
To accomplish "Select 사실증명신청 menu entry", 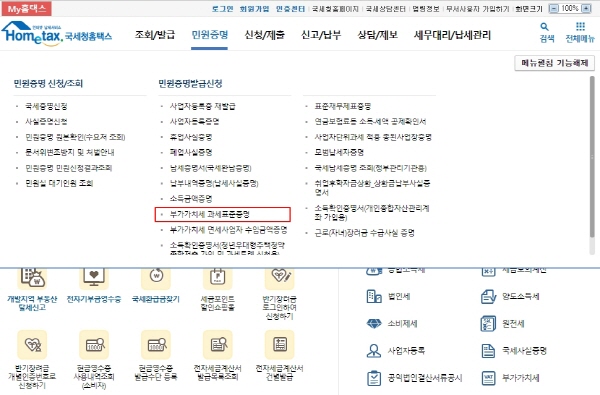I will 46,121.
